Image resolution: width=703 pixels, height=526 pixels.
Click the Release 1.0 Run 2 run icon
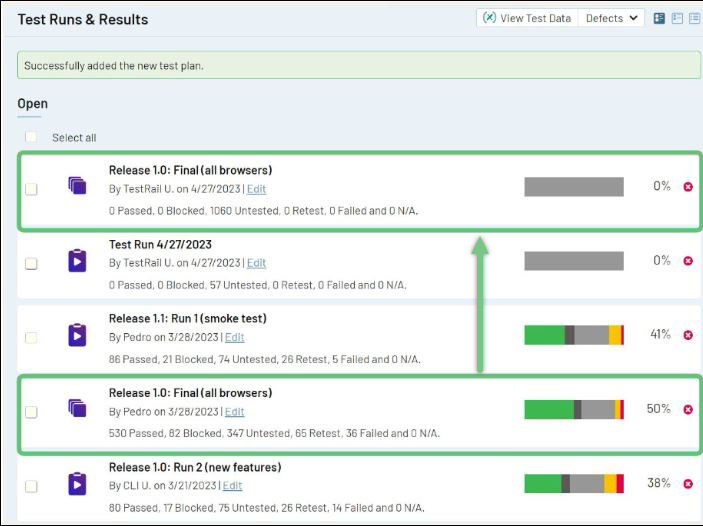(x=78, y=484)
